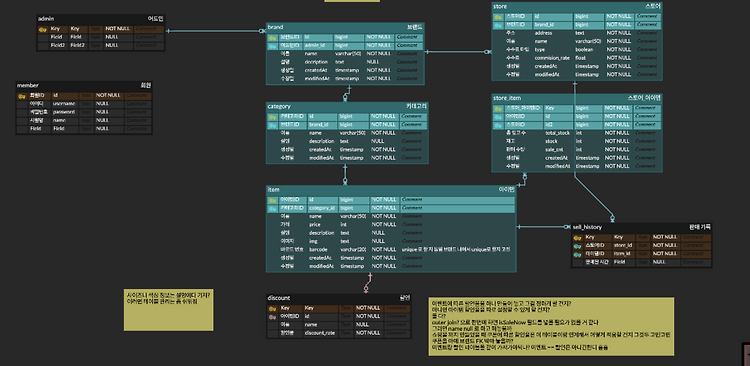750x366 pixels.
Task: Click store_id column in sell_history table
Action: [623, 245]
